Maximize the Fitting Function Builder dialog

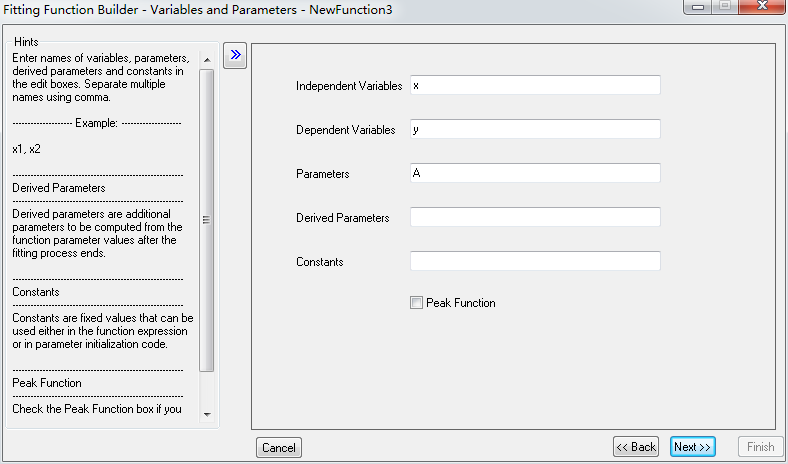(x=723, y=8)
